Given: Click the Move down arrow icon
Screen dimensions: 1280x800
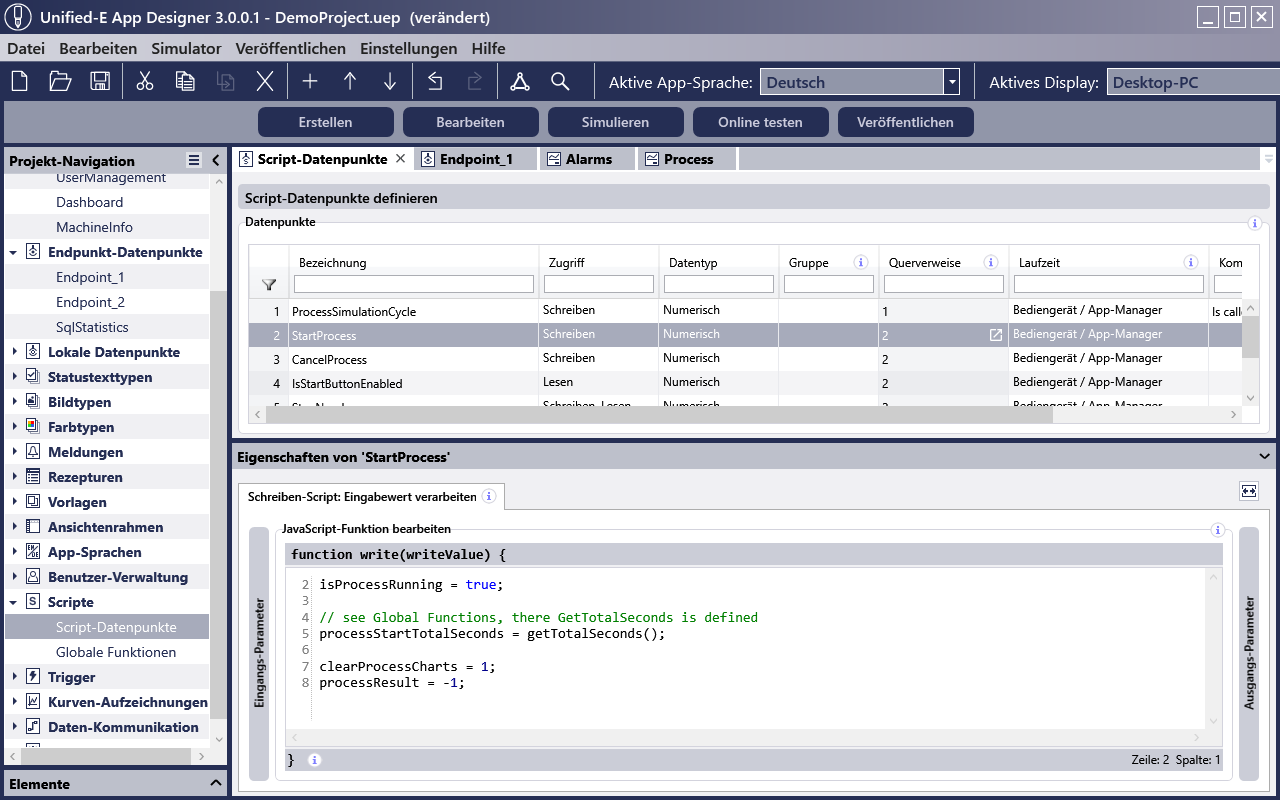Looking at the screenshot, I should 390,82.
